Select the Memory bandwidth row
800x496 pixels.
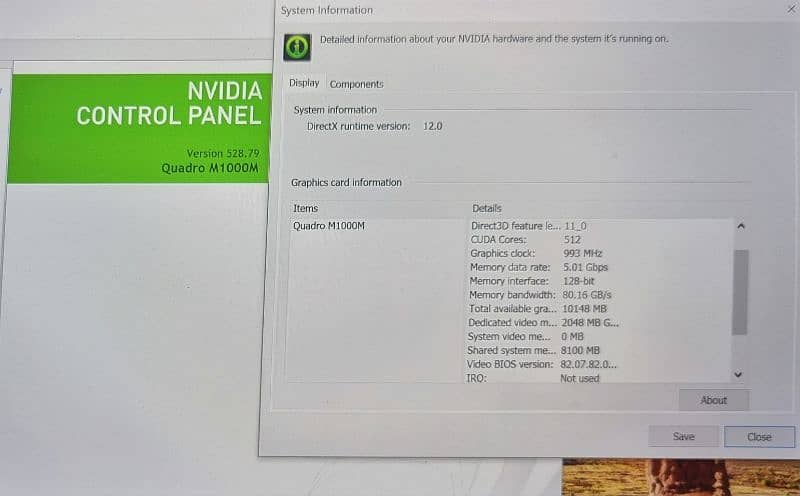click(540, 295)
